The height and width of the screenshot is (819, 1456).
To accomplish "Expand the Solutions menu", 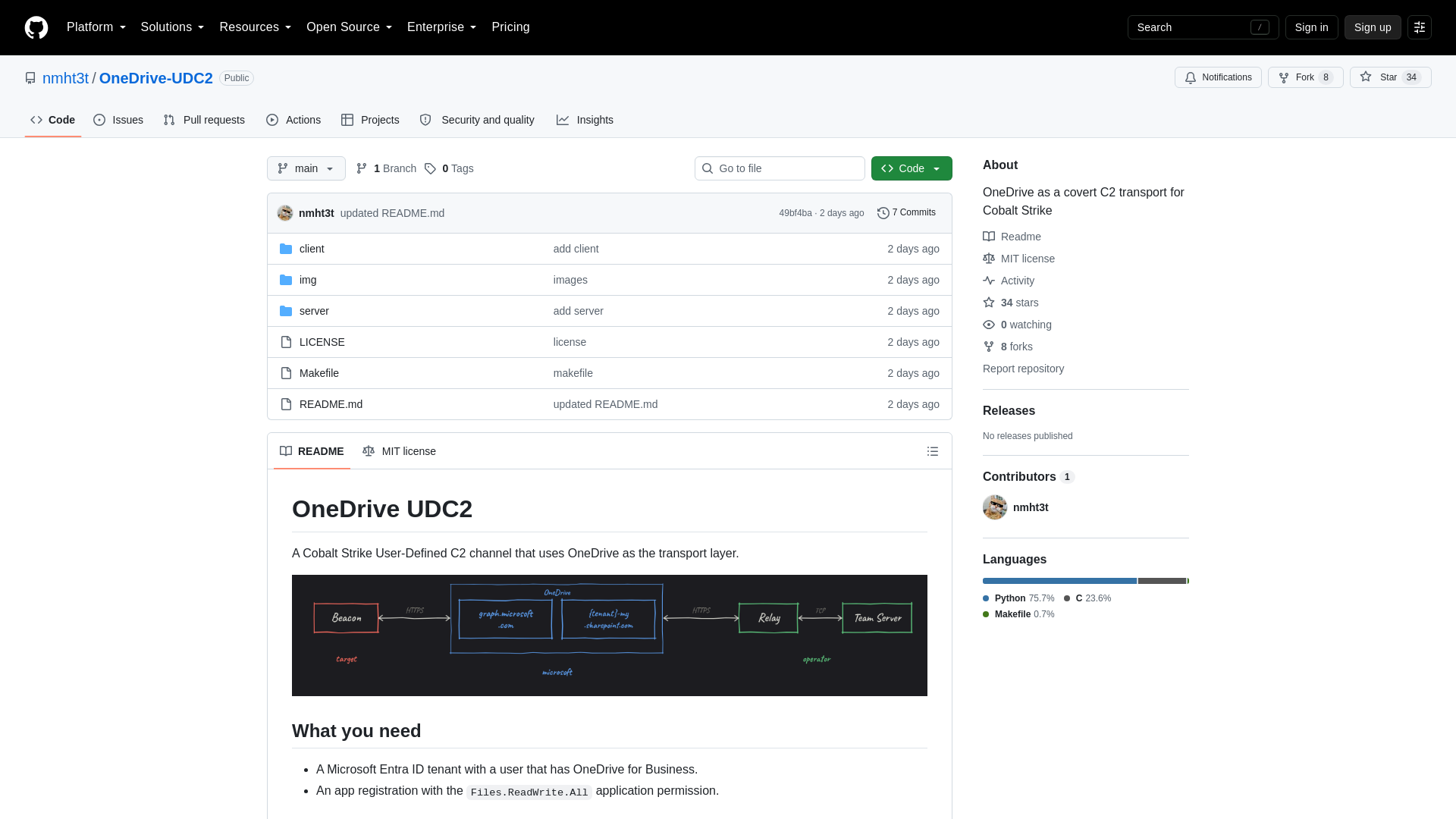I will pos(172,27).
